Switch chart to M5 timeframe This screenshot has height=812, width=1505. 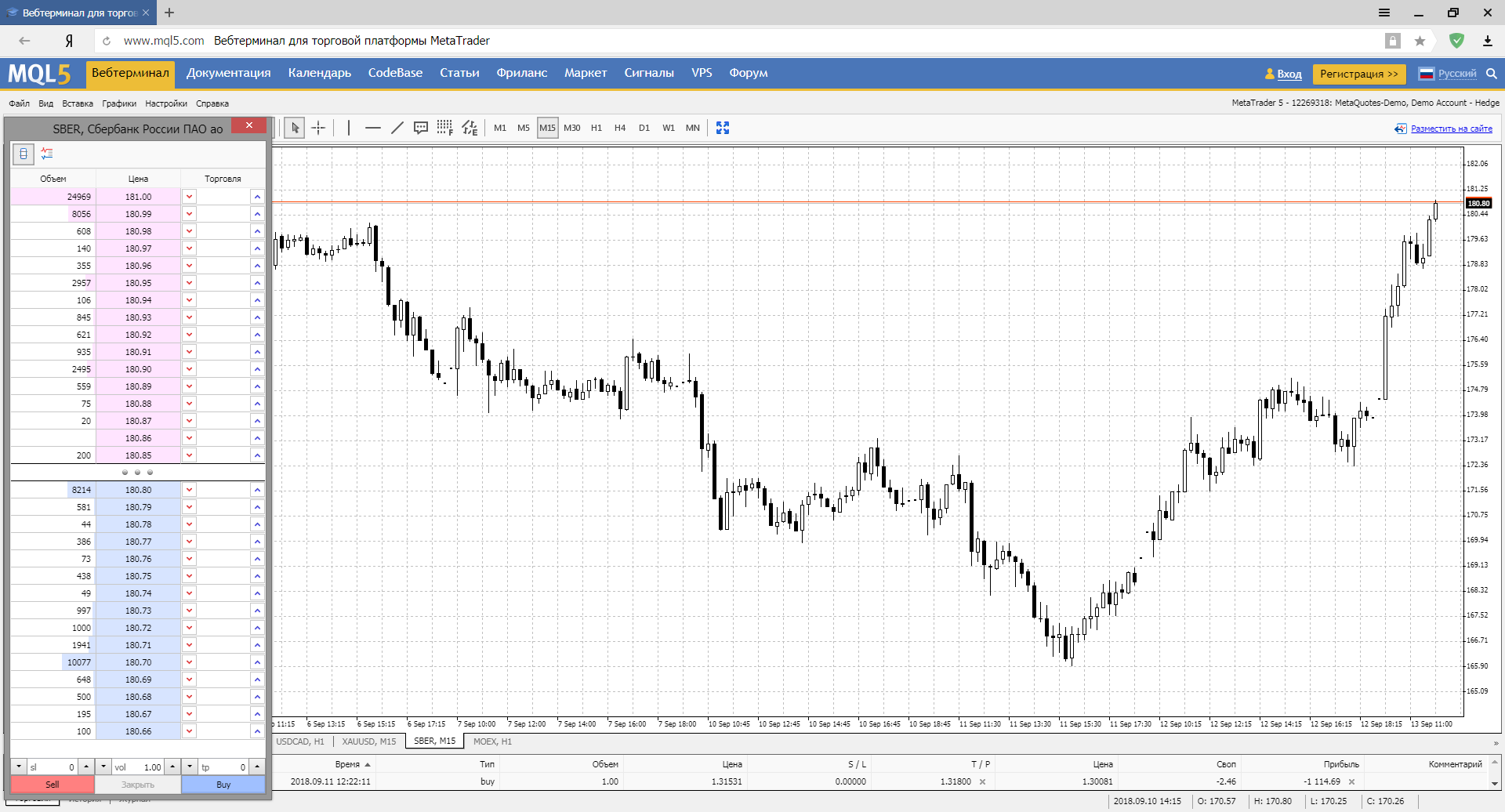[524, 128]
